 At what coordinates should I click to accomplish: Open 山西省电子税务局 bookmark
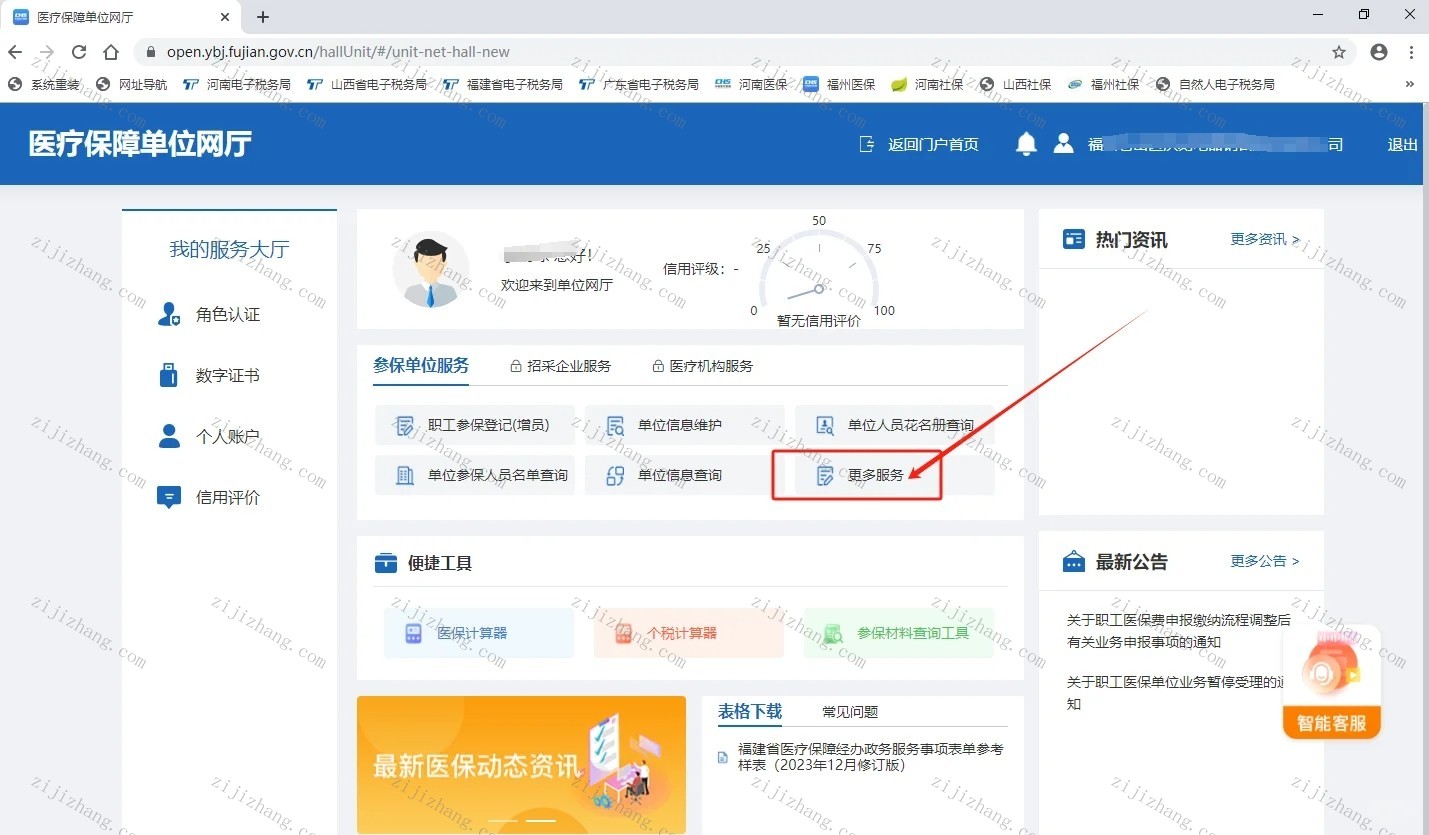[367, 85]
